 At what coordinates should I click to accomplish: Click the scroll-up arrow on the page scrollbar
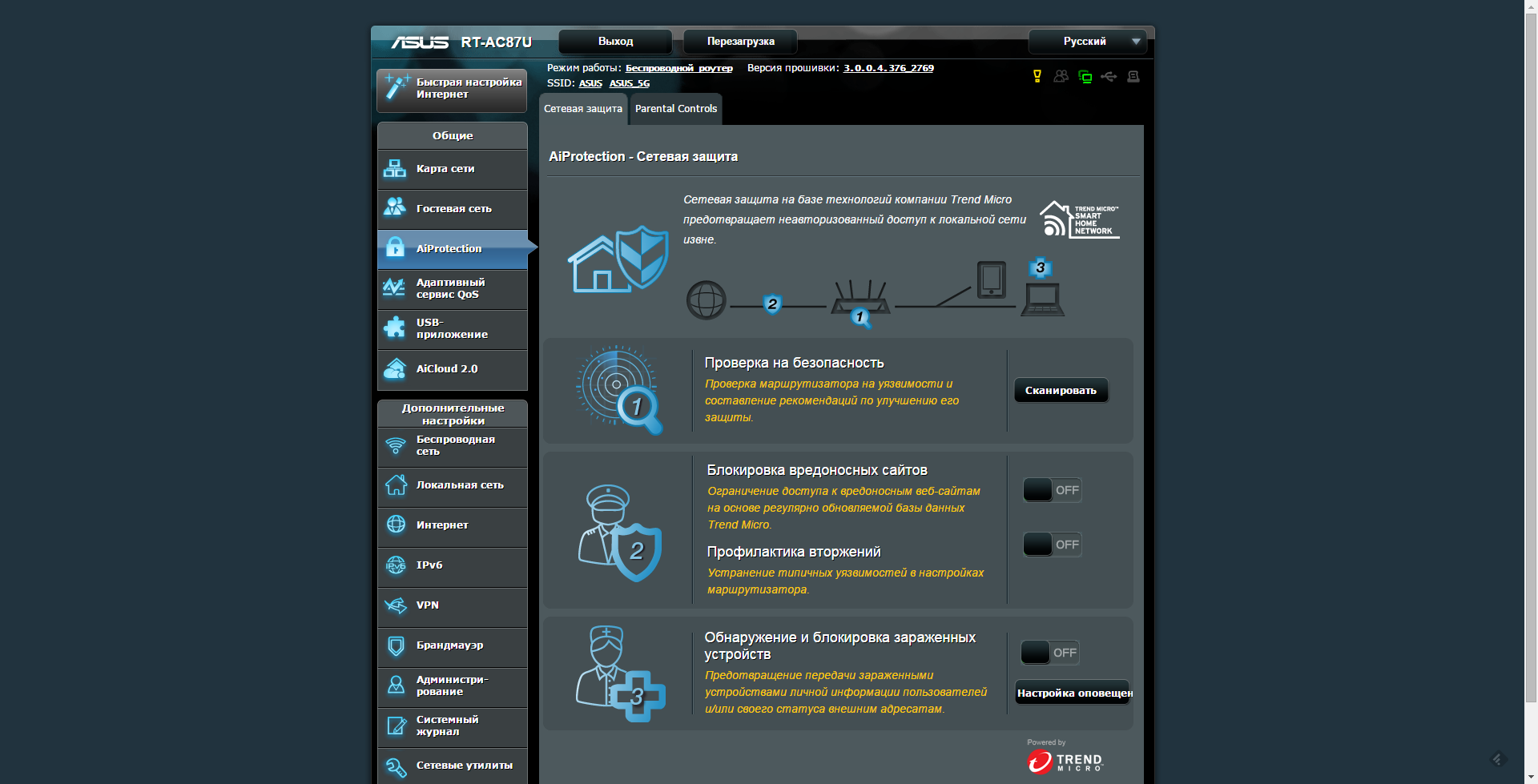[x=1531, y=6]
